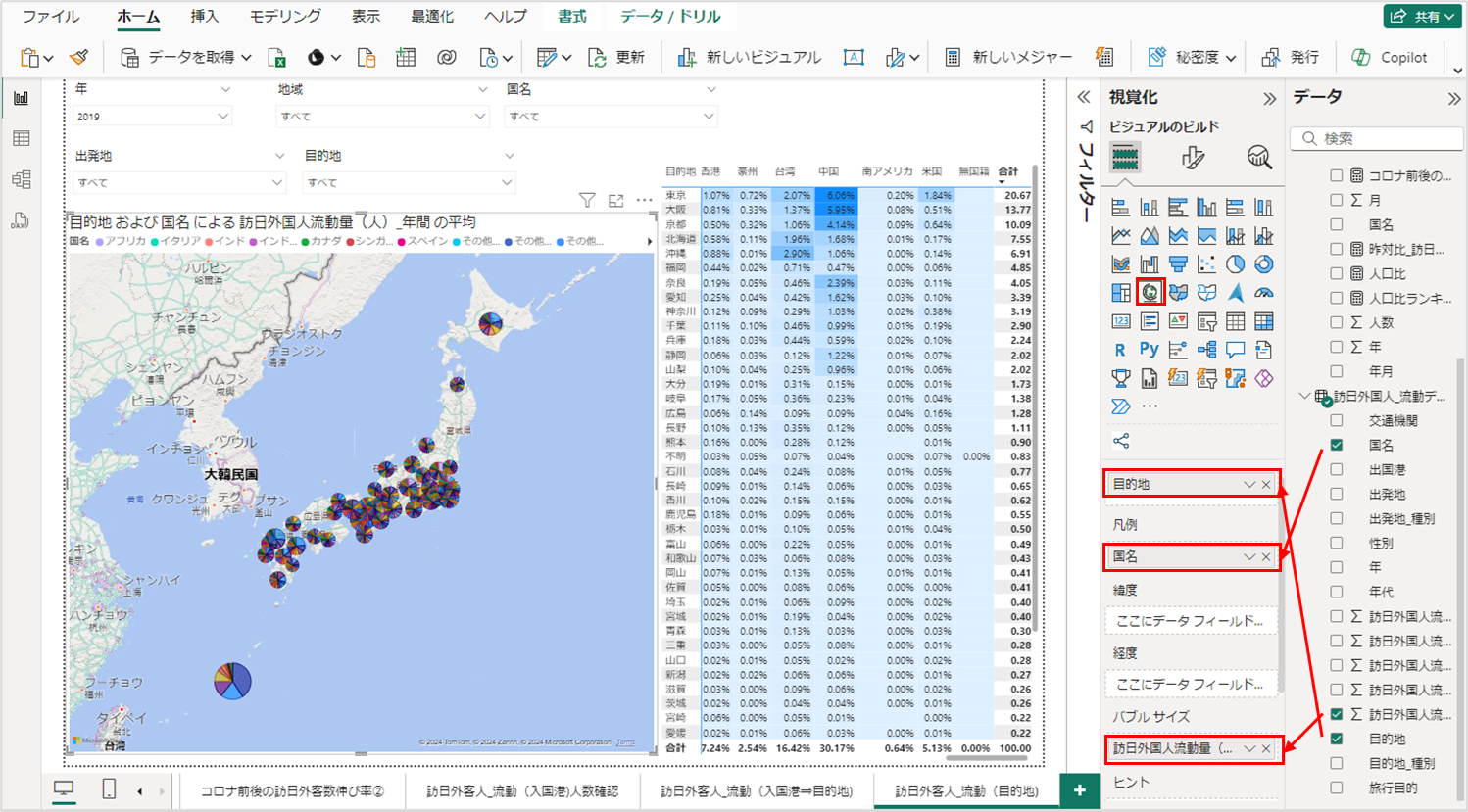
Task: Click the R script visual icon
Action: [1120, 350]
